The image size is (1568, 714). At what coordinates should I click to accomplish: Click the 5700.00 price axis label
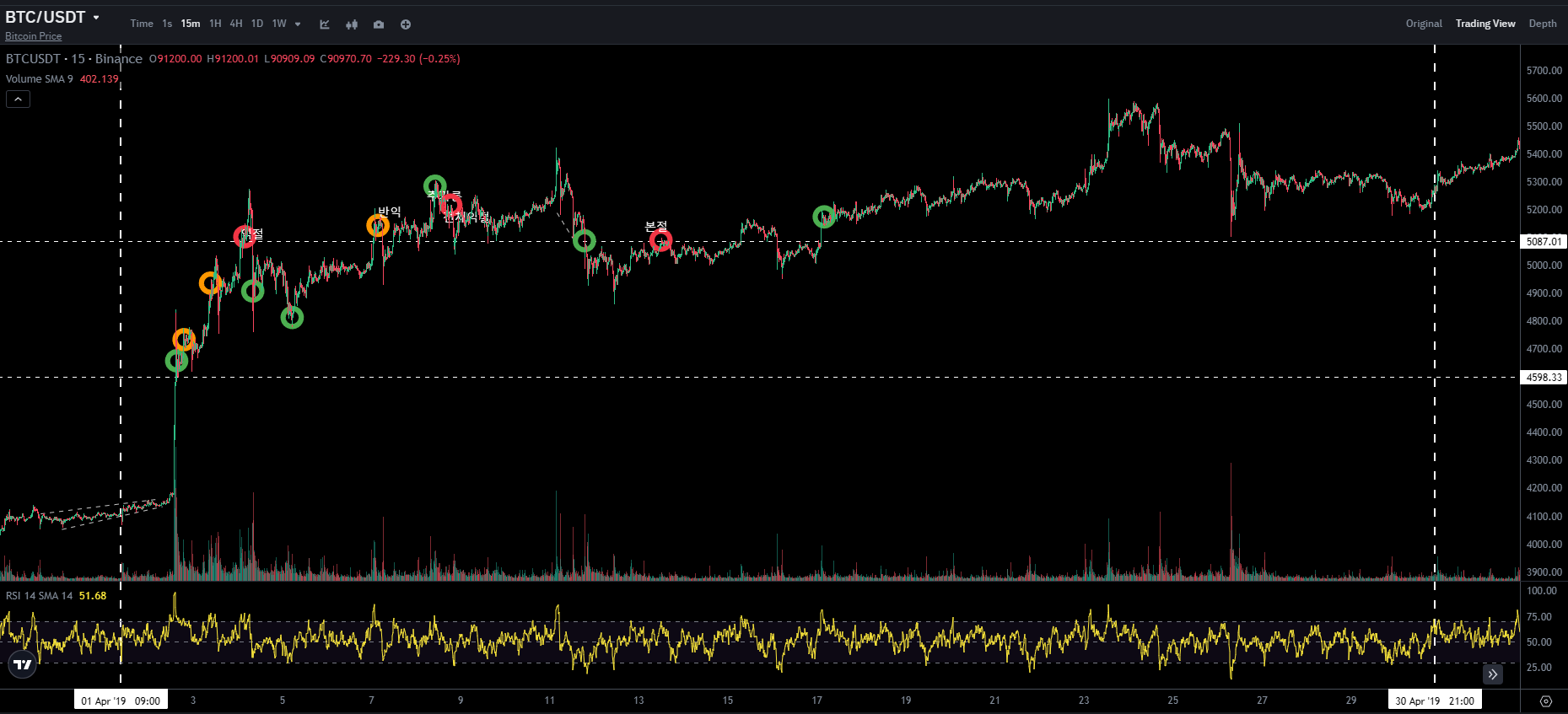1544,71
